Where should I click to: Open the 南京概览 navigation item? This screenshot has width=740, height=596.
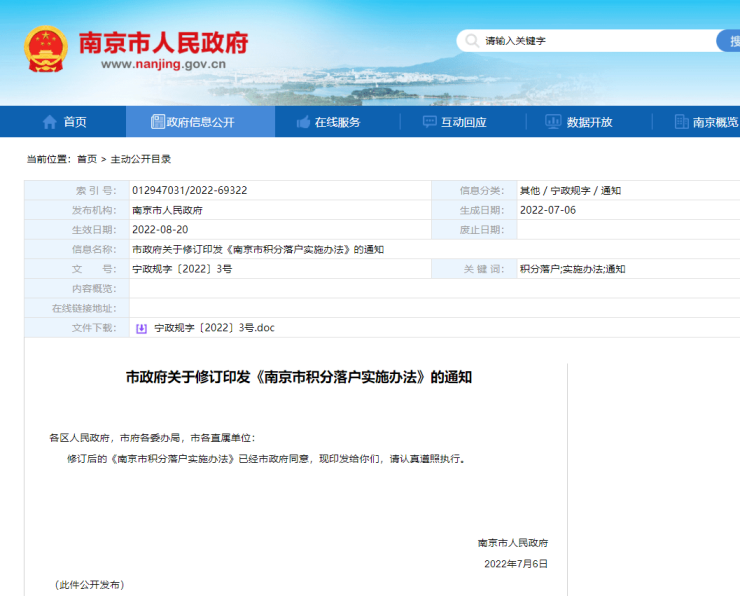pyautogui.click(x=715, y=122)
